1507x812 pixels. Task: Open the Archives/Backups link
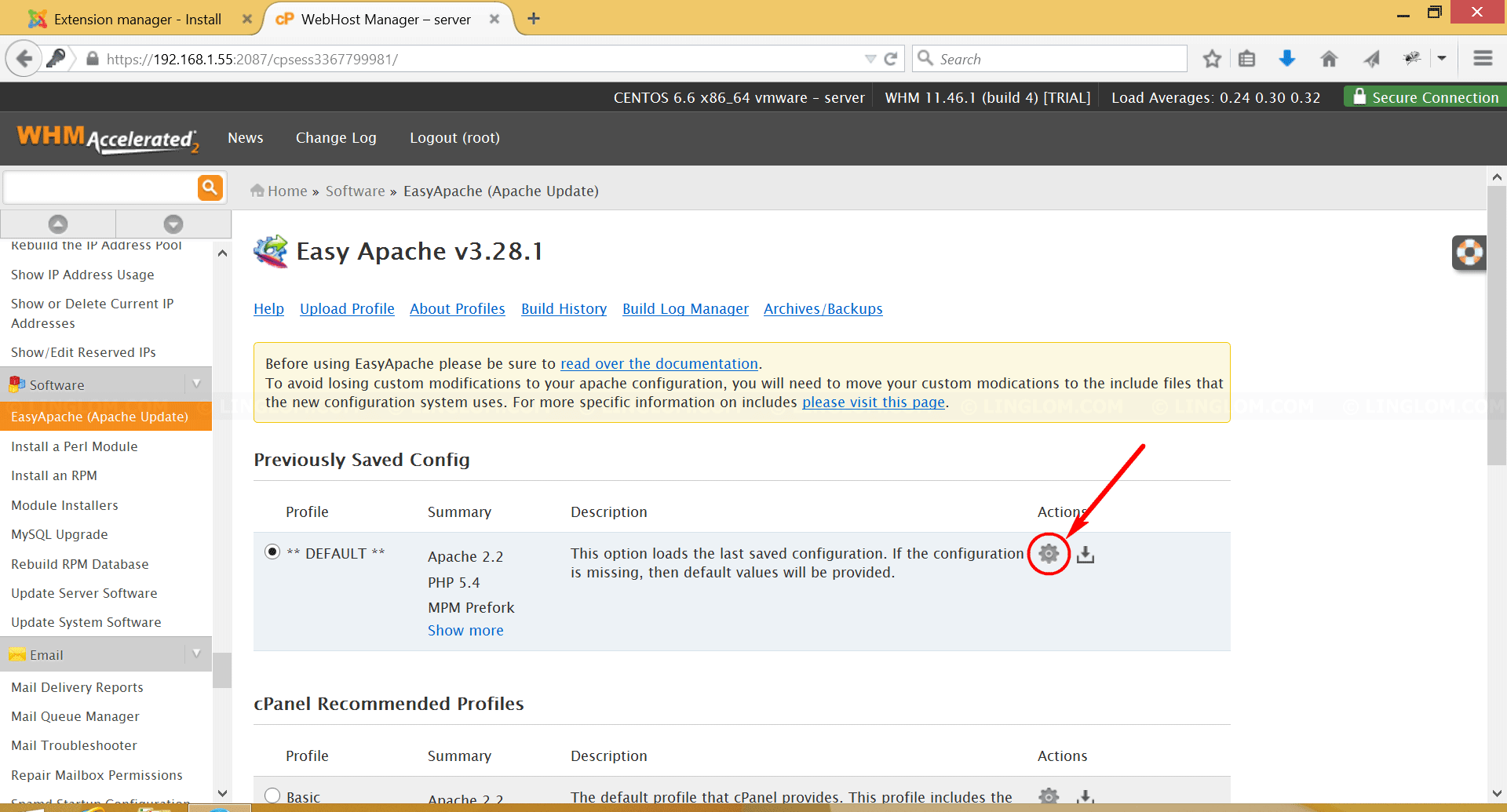click(823, 309)
